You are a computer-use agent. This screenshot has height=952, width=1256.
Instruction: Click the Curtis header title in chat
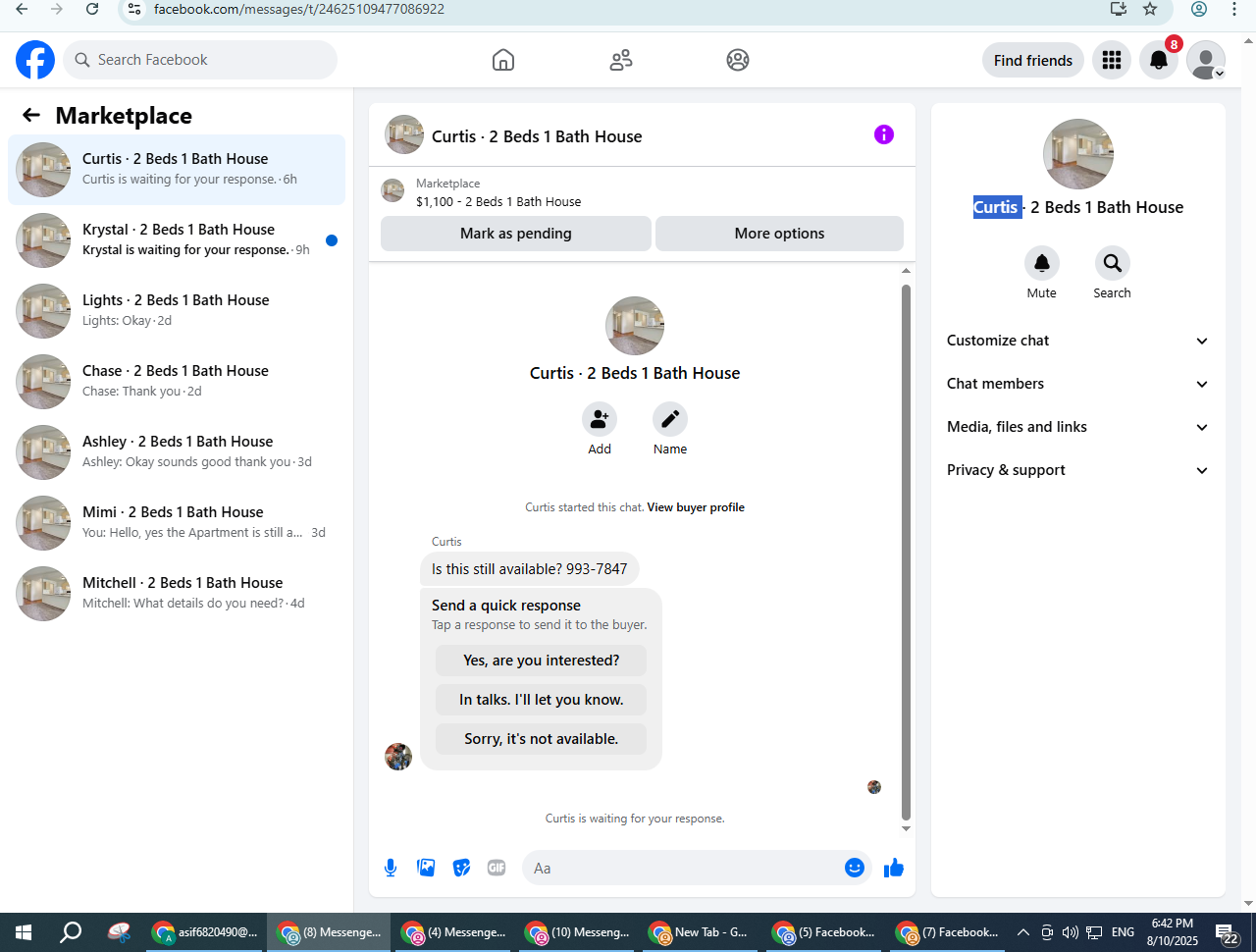(537, 136)
